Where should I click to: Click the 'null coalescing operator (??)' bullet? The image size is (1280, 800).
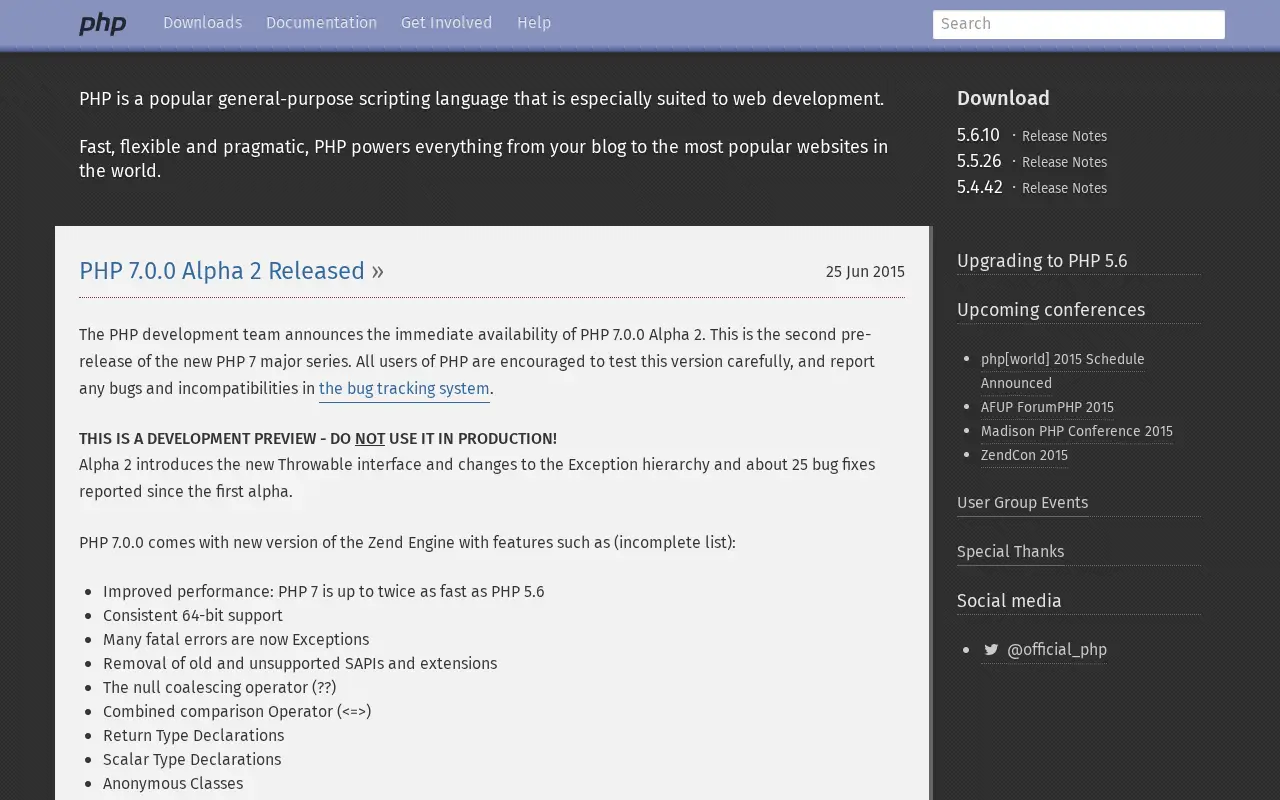[x=220, y=688]
